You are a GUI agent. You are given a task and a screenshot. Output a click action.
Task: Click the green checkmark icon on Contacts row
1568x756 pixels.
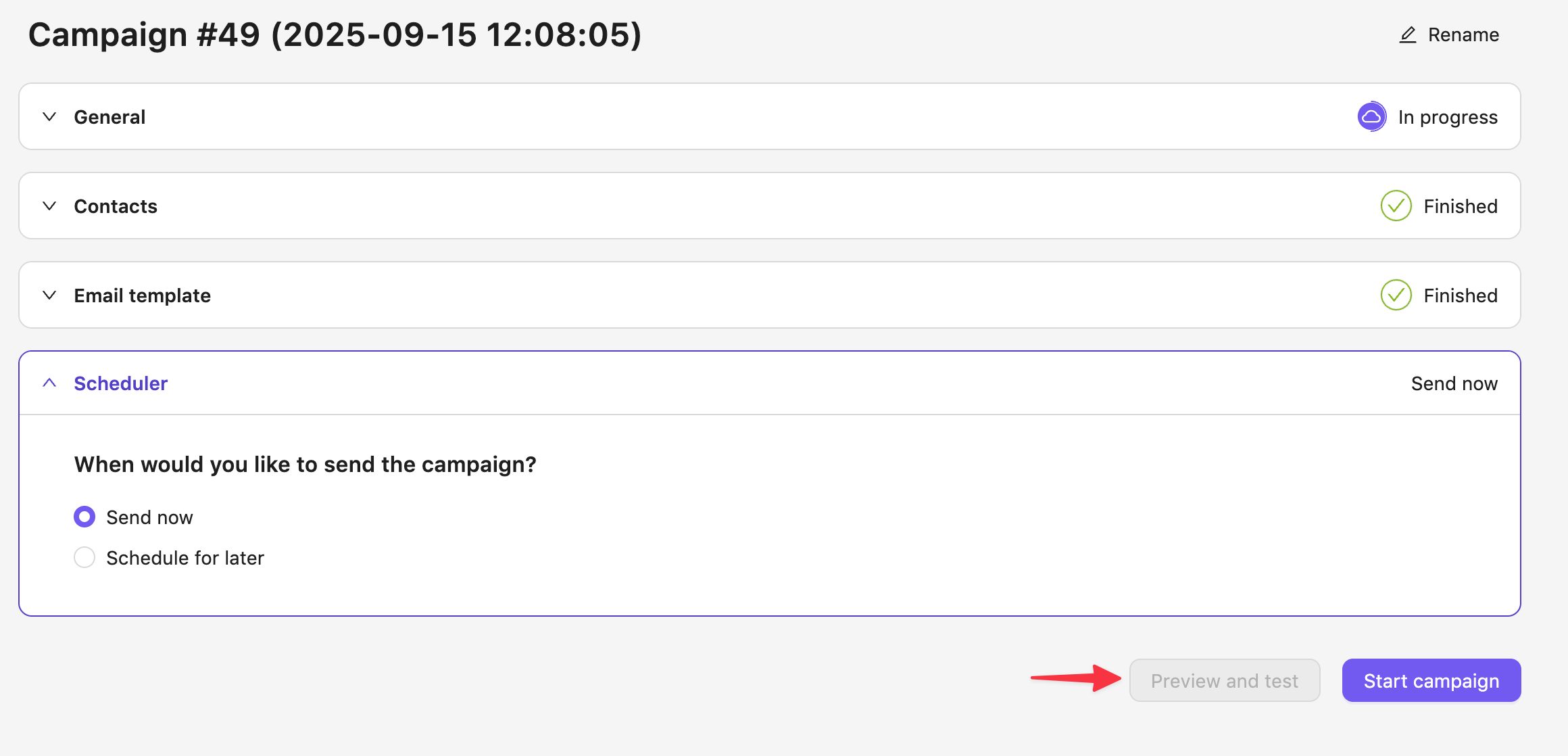1396,206
